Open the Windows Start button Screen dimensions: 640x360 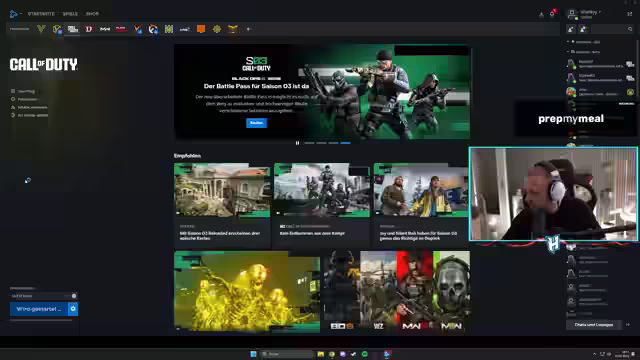253,354
